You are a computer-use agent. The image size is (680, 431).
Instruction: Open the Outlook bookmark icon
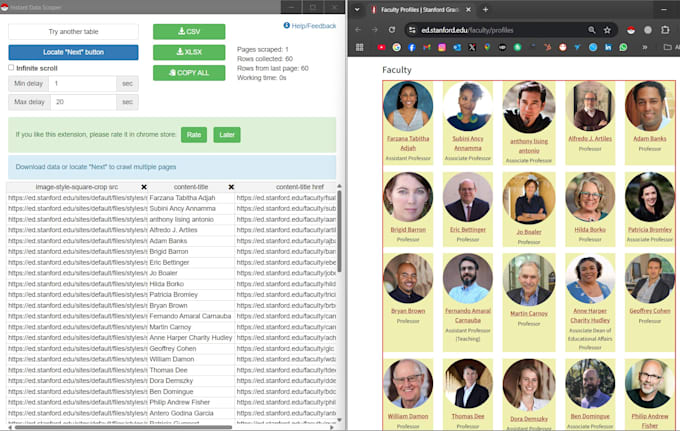coord(457,47)
